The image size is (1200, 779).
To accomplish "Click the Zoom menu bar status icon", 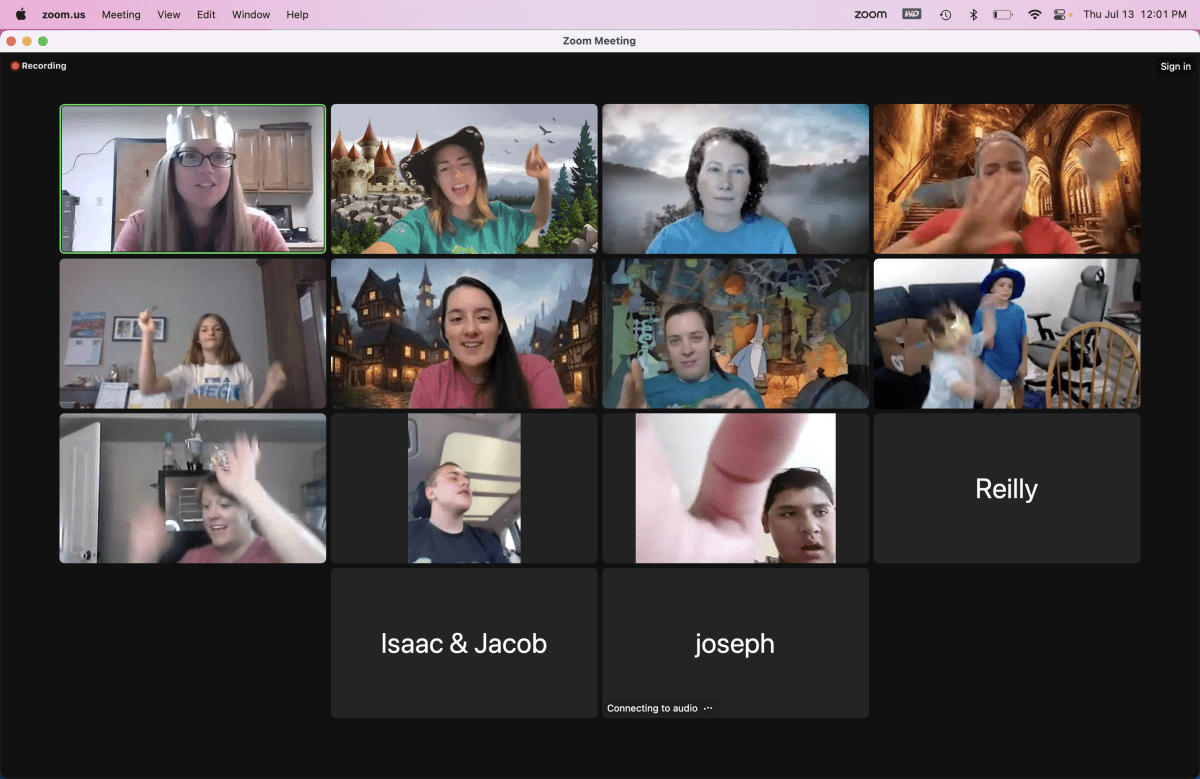I will point(870,15).
